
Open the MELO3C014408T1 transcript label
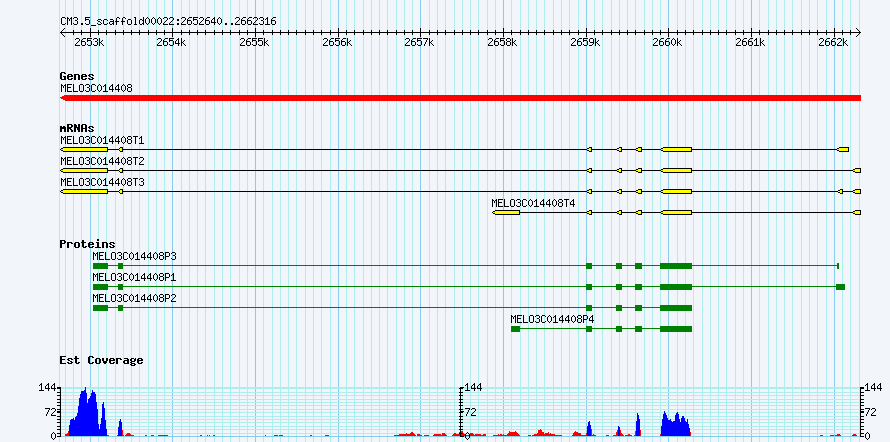click(102, 140)
